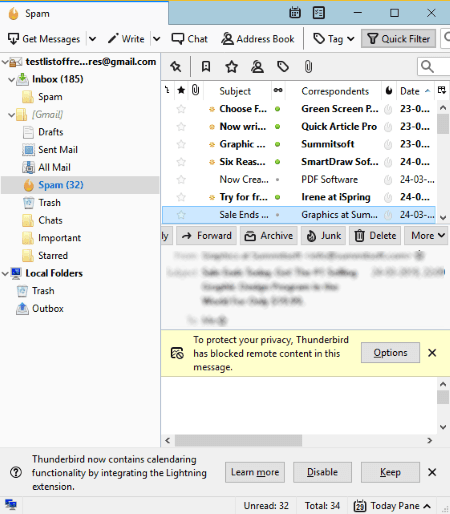Sort by starred column header
This screenshot has height=514, width=450.
click(181, 90)
